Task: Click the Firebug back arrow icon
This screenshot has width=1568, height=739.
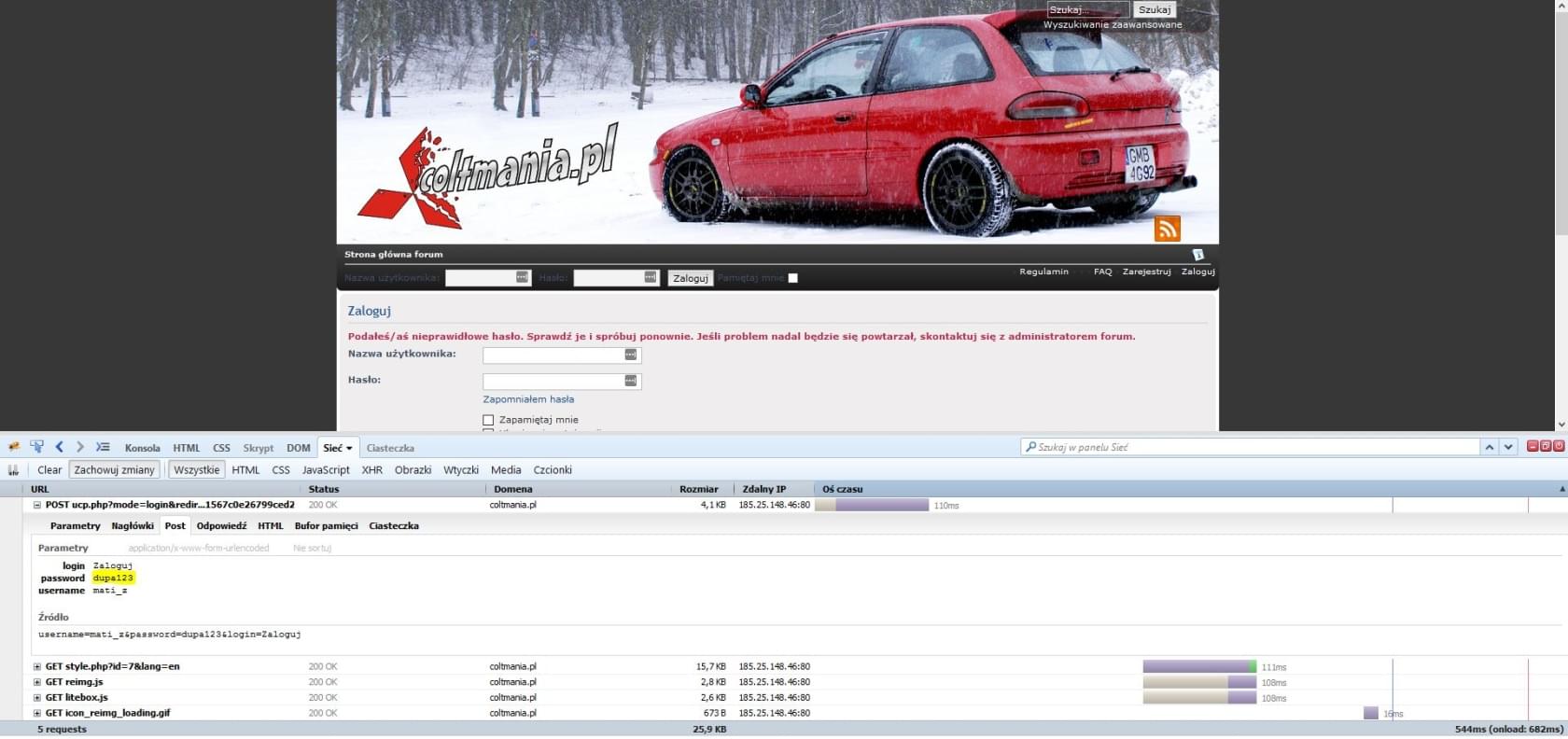Action: [x=60, y=447]
